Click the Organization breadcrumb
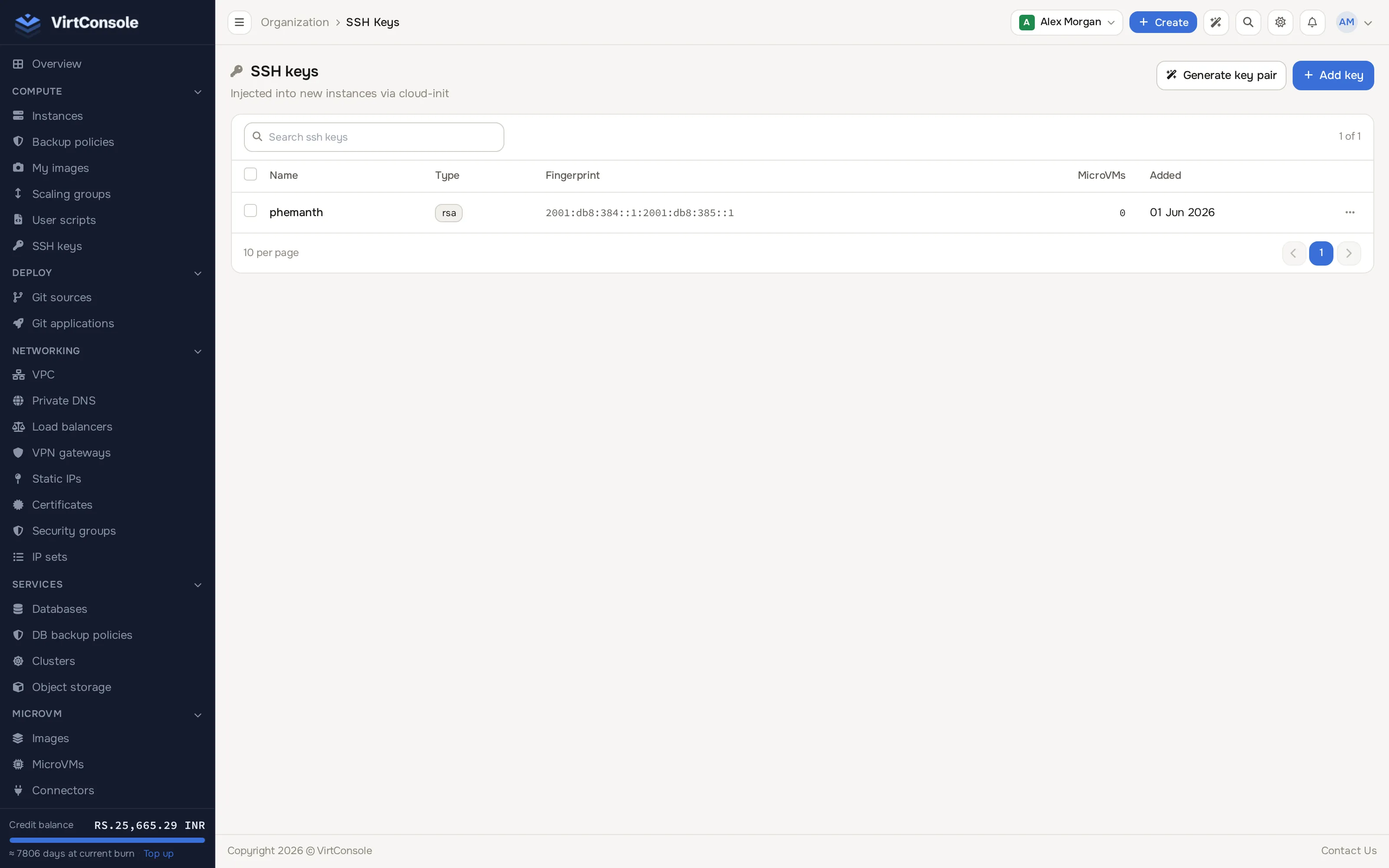 295,23
